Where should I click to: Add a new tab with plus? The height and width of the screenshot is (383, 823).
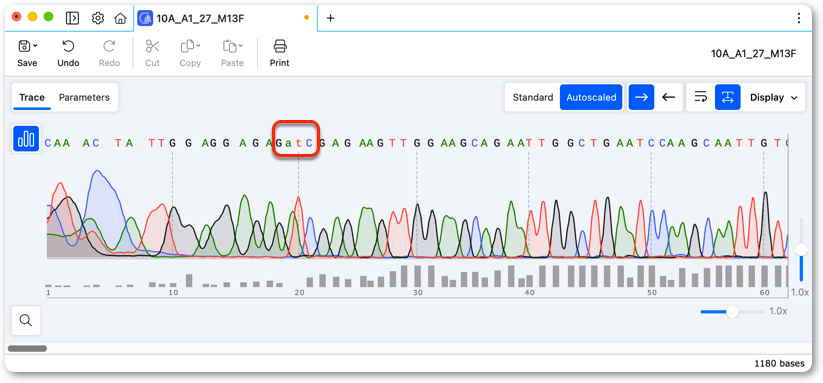click(331, 18)
